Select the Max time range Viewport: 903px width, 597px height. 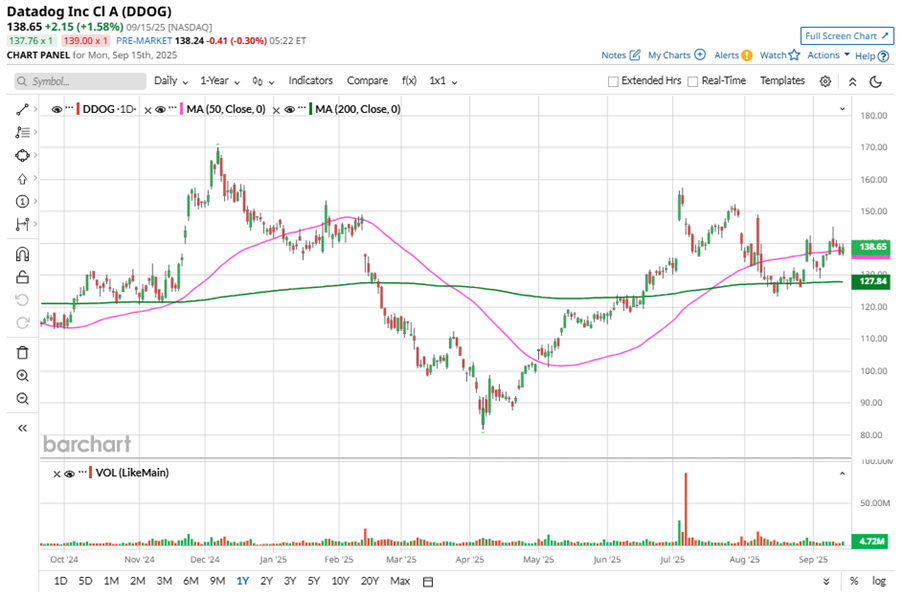pos(400,581)
